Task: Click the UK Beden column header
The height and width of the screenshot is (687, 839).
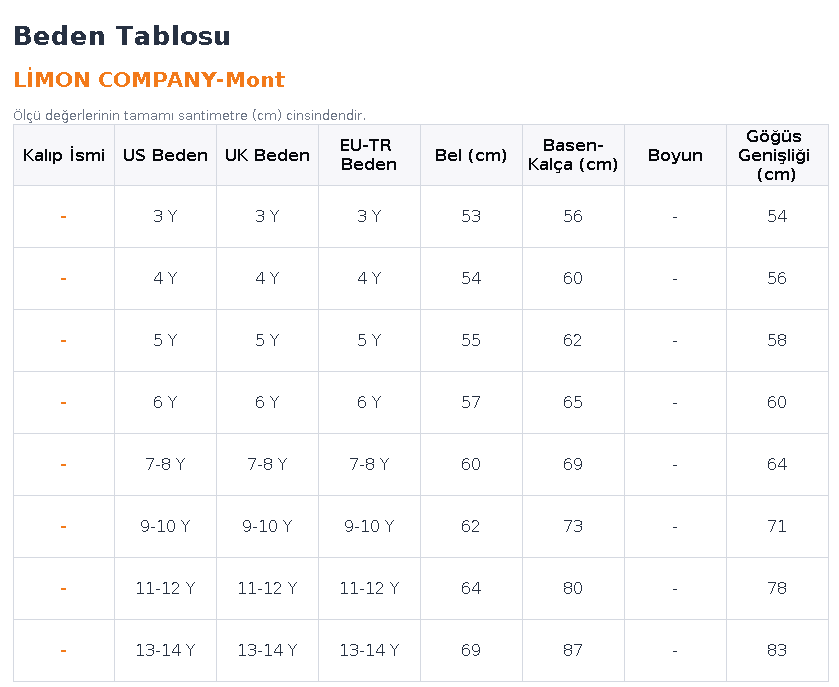Action: pyautogui.click(x=268, y=155)
